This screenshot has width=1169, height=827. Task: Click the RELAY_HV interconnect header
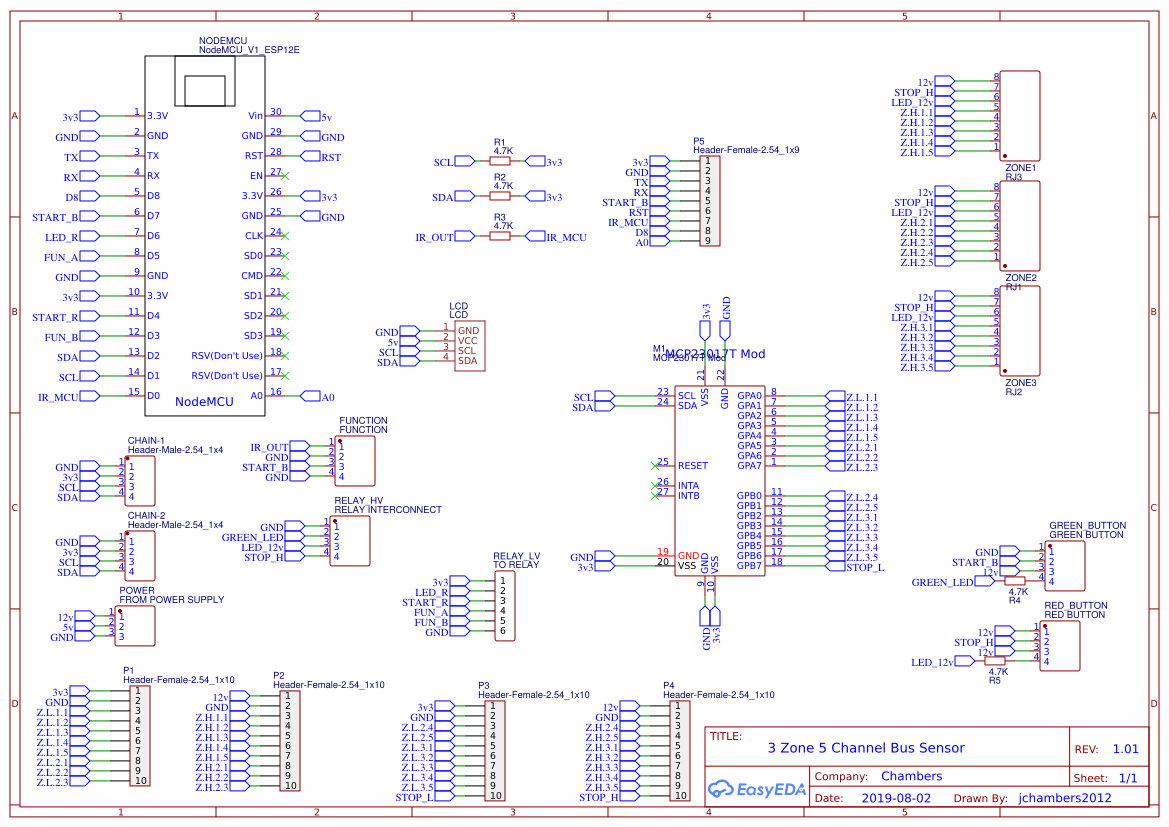pos(349,540)
